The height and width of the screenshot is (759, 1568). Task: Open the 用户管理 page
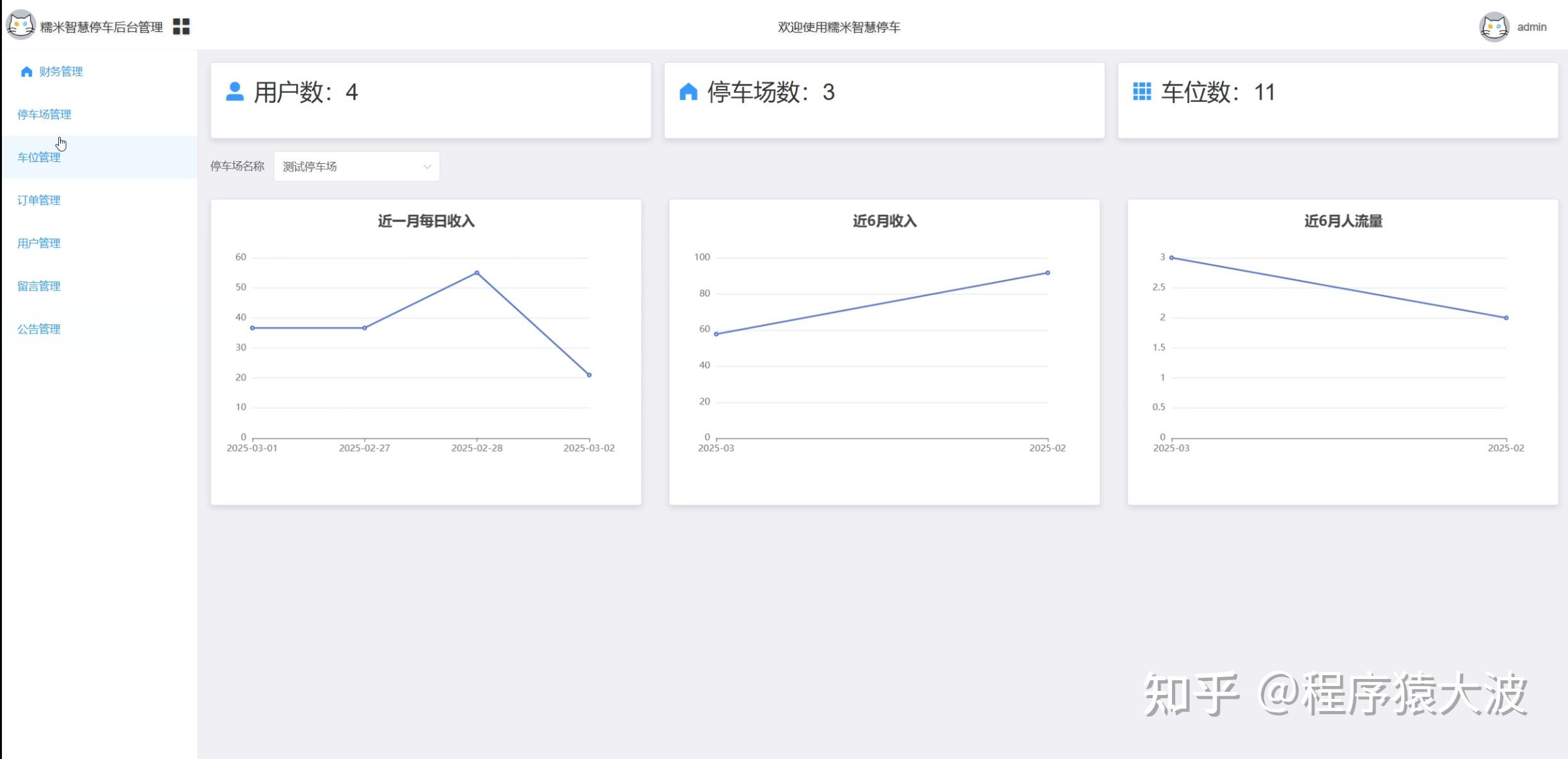click(x=38, y=243)
